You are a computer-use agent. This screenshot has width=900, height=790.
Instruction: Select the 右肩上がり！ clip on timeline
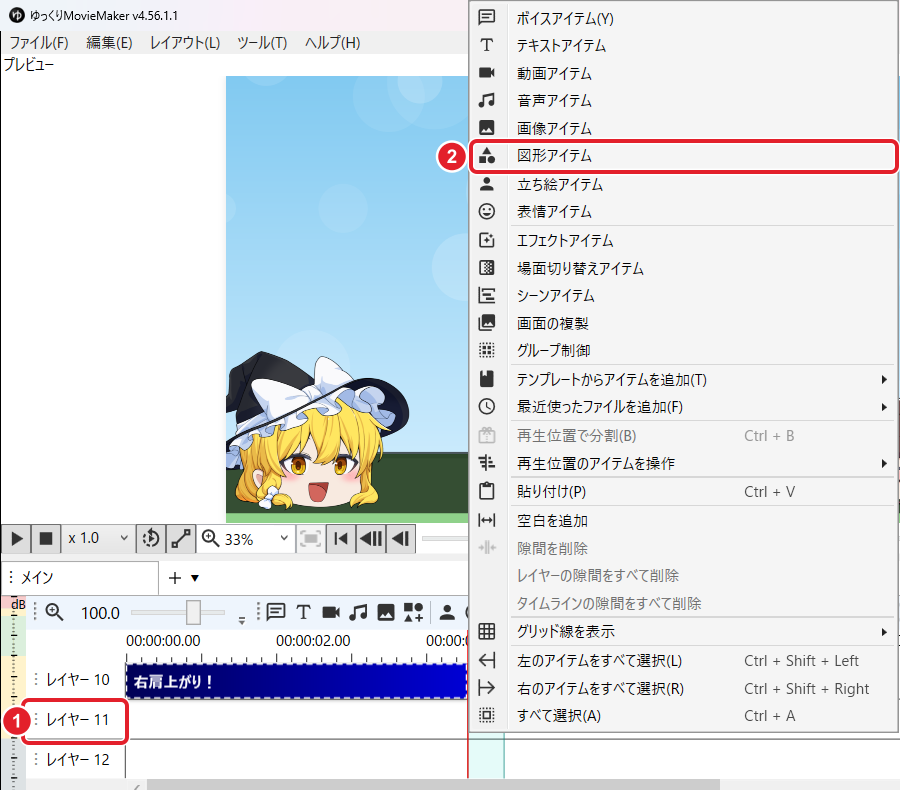(296, 681)
